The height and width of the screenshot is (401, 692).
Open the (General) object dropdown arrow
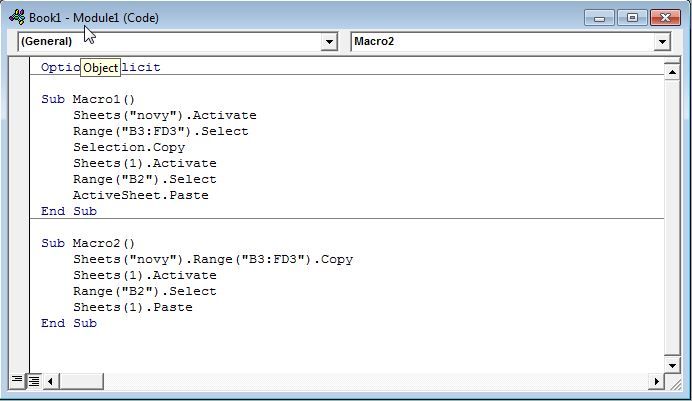(329, 42)
